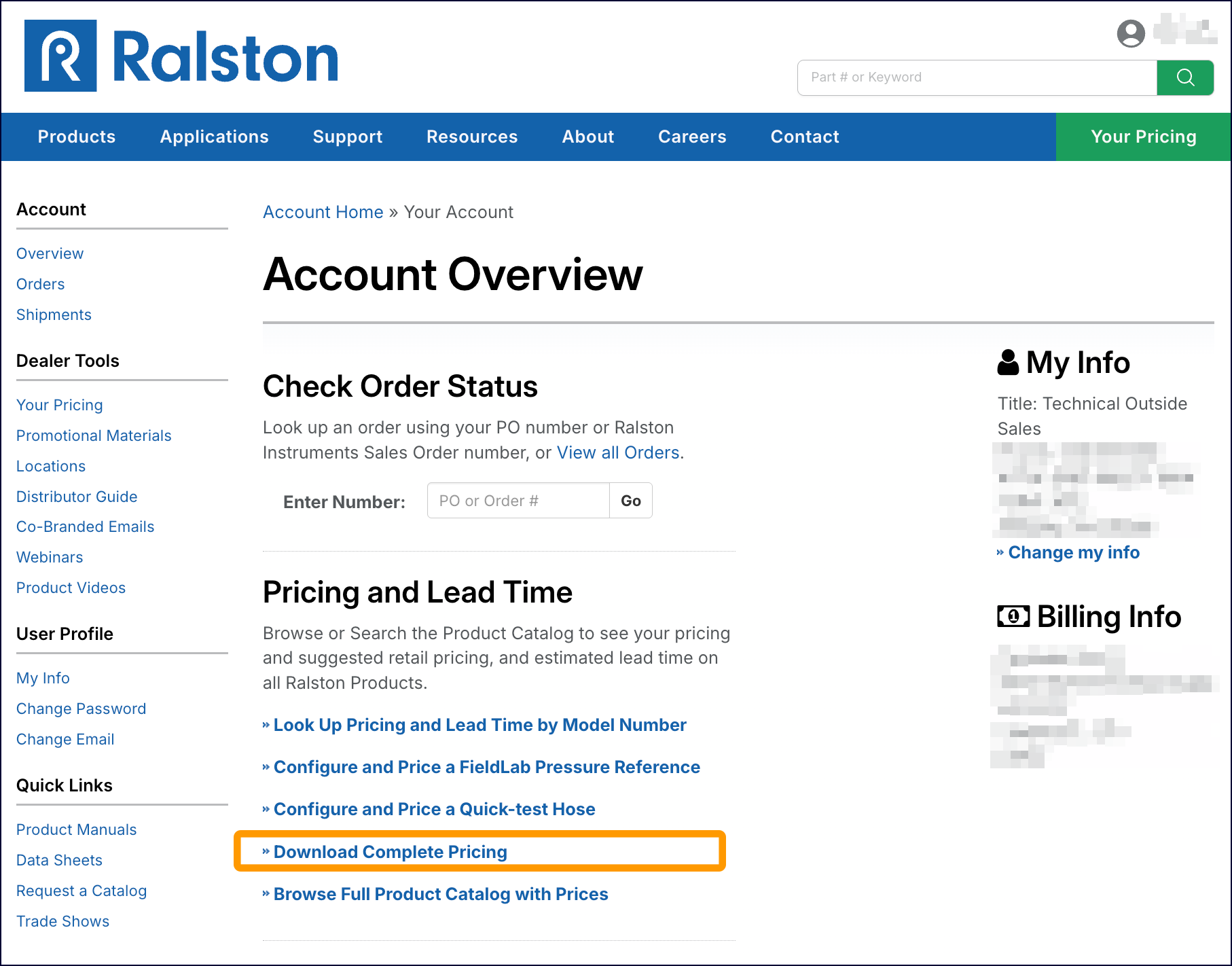Click the Ralston logo
This screenshot has height=966, width=1232.
[181, 56]
